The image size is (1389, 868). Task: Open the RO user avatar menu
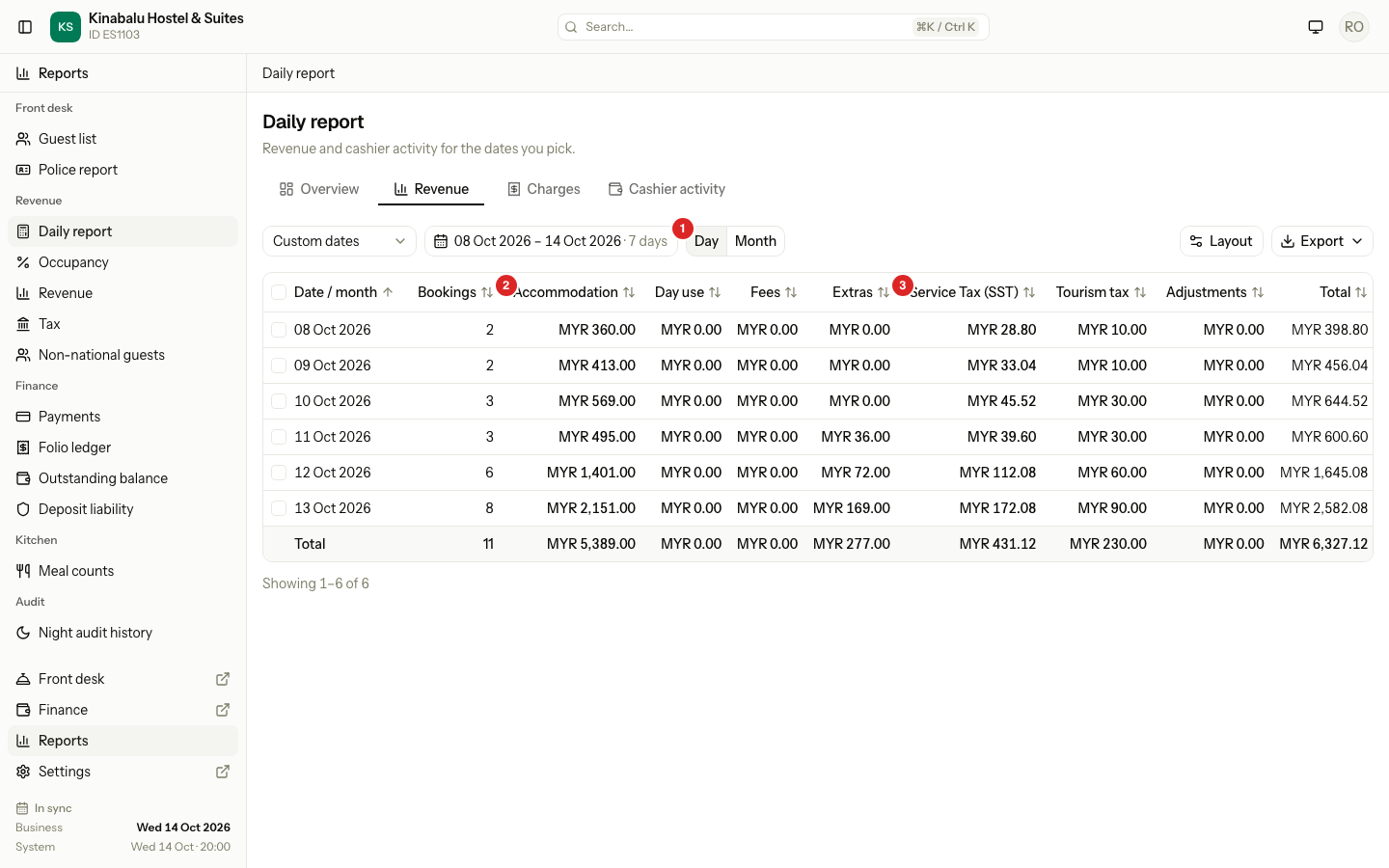click(x=1354, y=27)
